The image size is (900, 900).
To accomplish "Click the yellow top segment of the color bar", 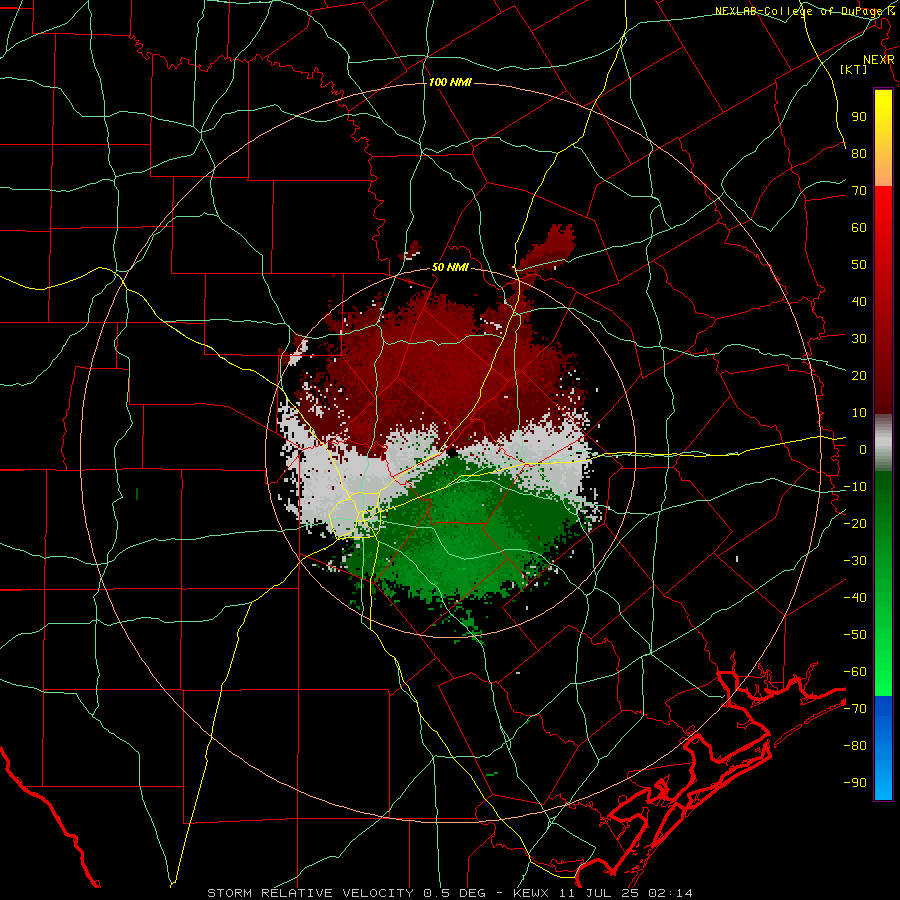I will [883, 138].
